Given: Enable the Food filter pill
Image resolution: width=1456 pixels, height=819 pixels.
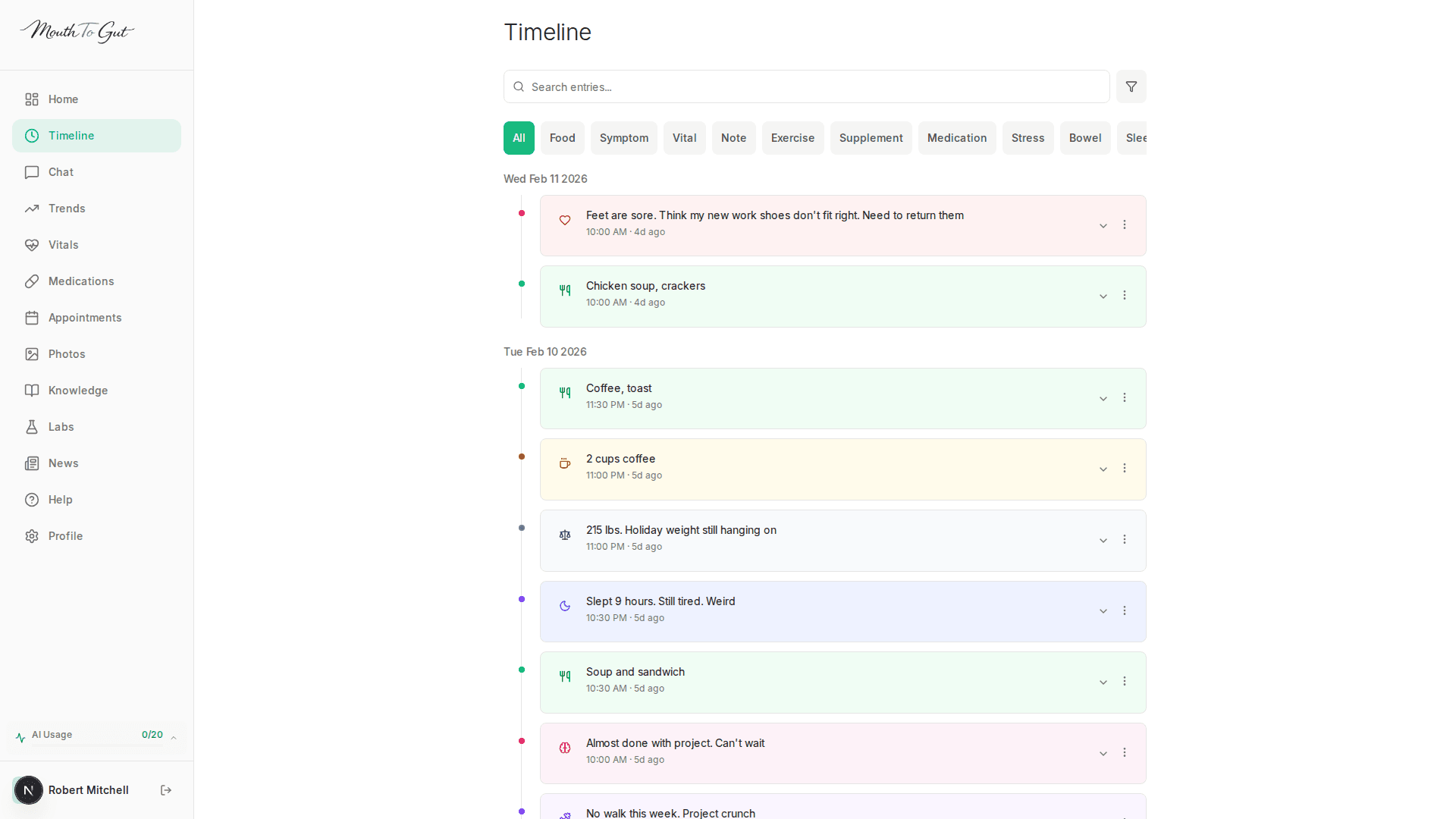Looking at the screenshot, I should click(562, 138).
